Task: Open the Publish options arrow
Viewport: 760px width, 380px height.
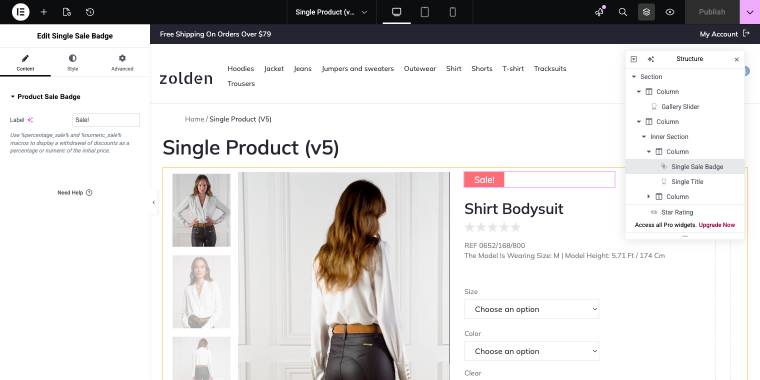Action: (x=750, y=12)
